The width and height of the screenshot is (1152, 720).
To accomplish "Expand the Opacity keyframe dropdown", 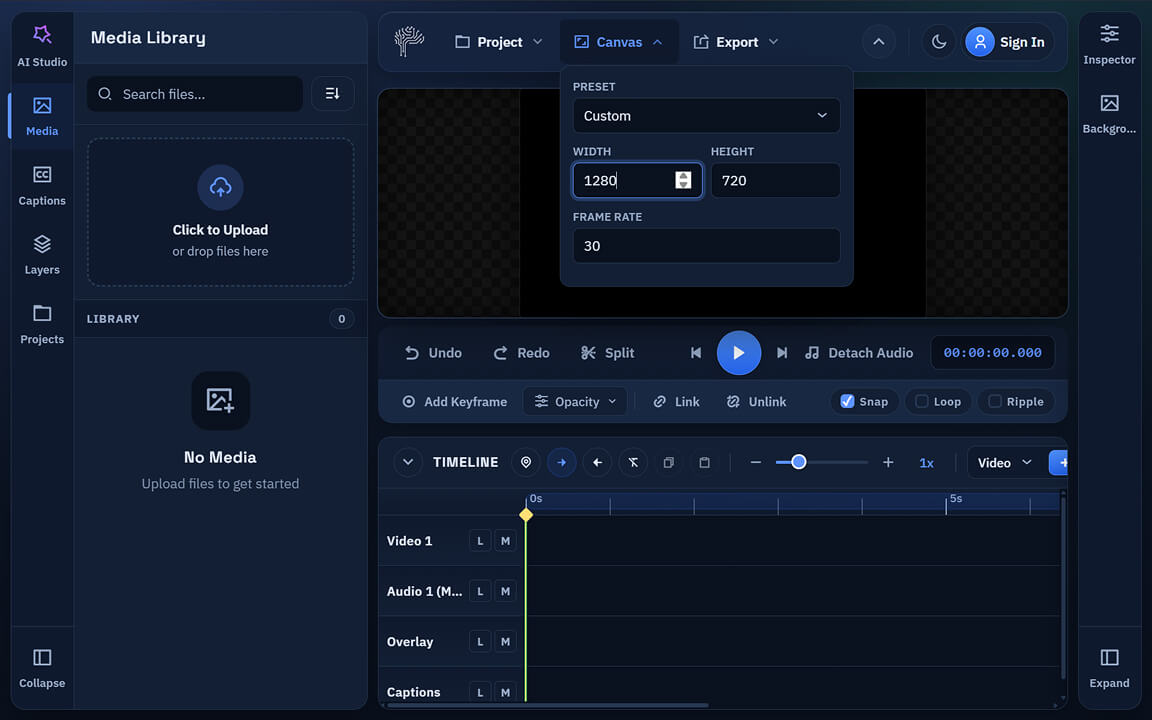I will point(575,401).
